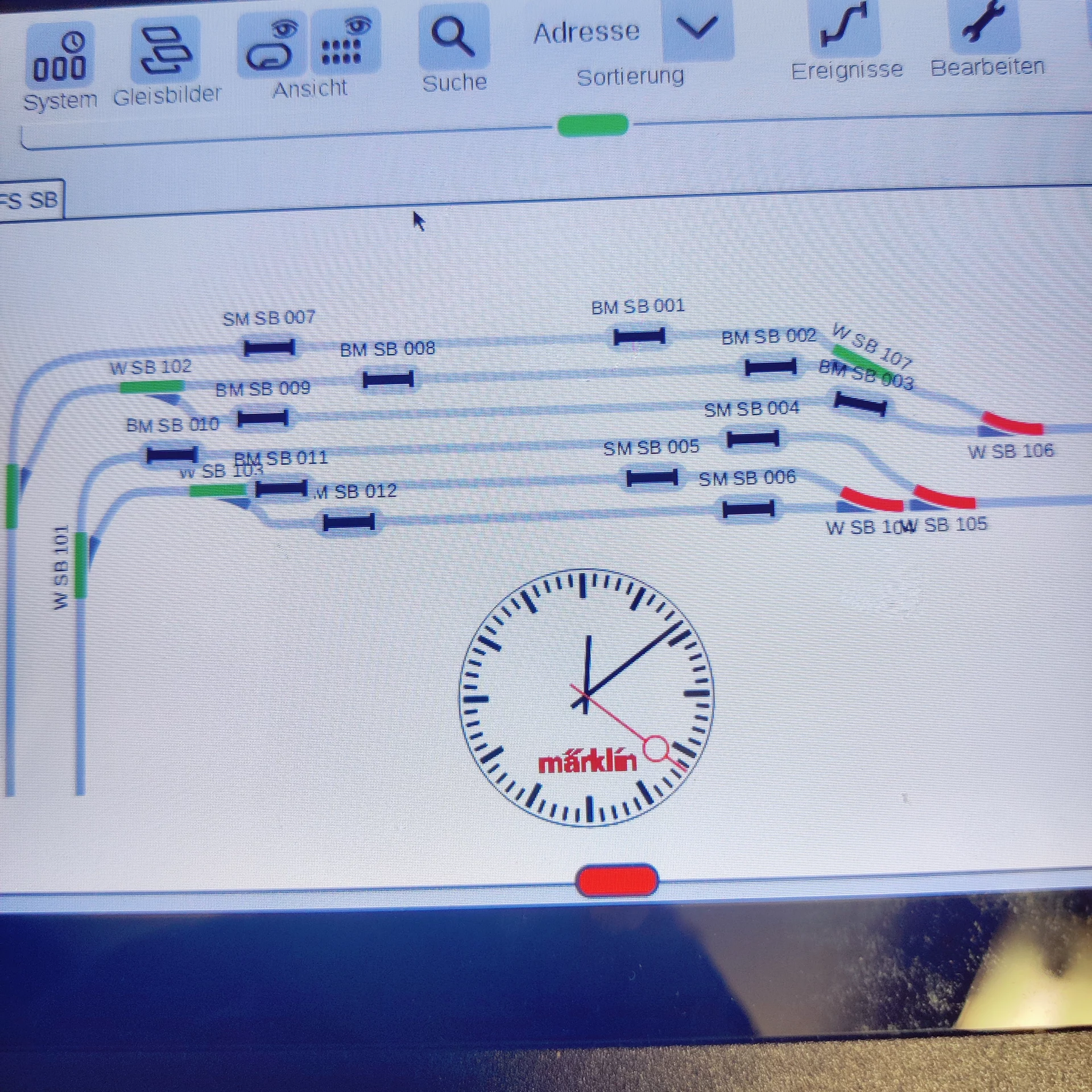Click the green handle at the top
The width and height of the screenshot is (1092, 1092).
point(593,125)
